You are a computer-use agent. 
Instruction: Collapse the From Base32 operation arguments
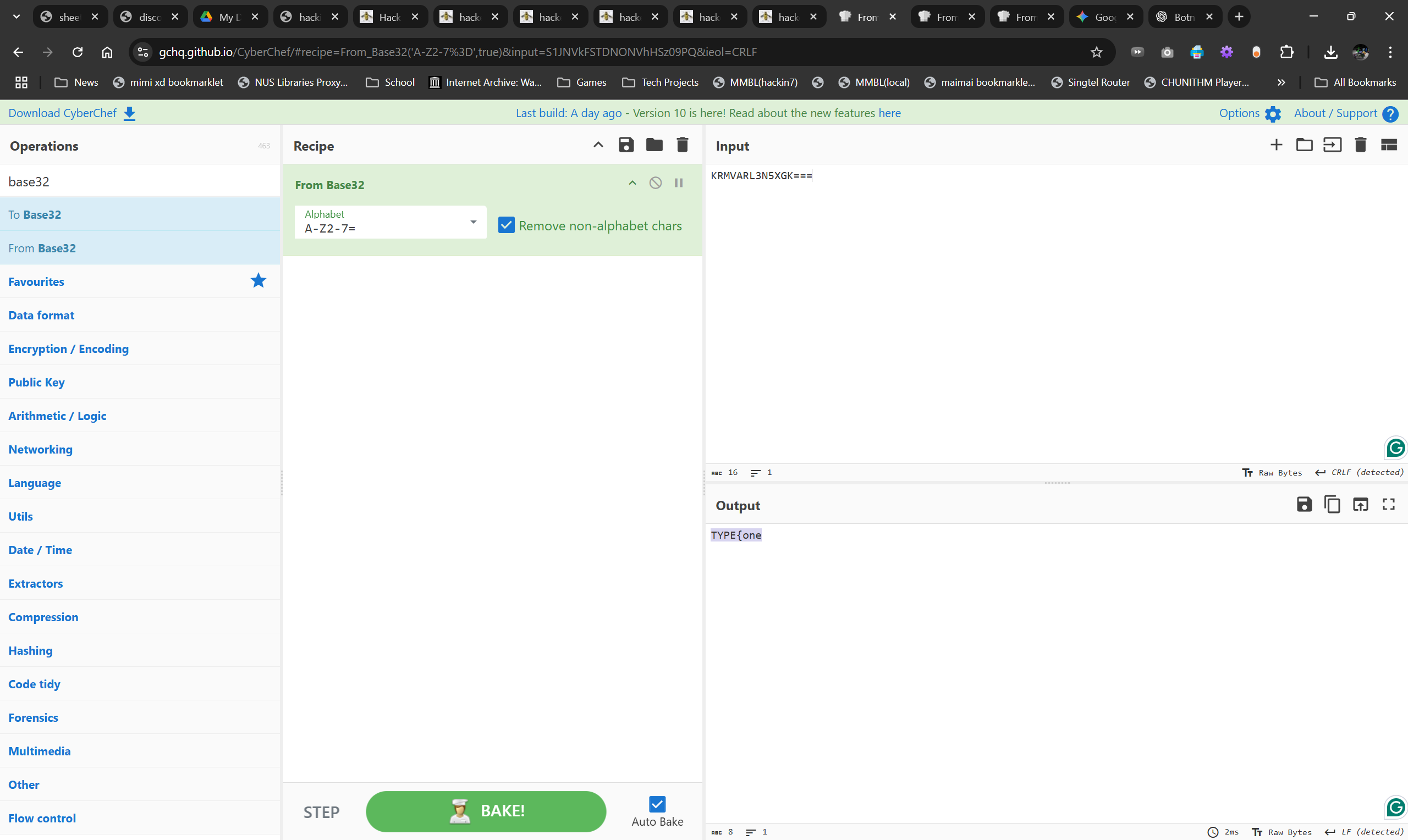pos(632,183)
